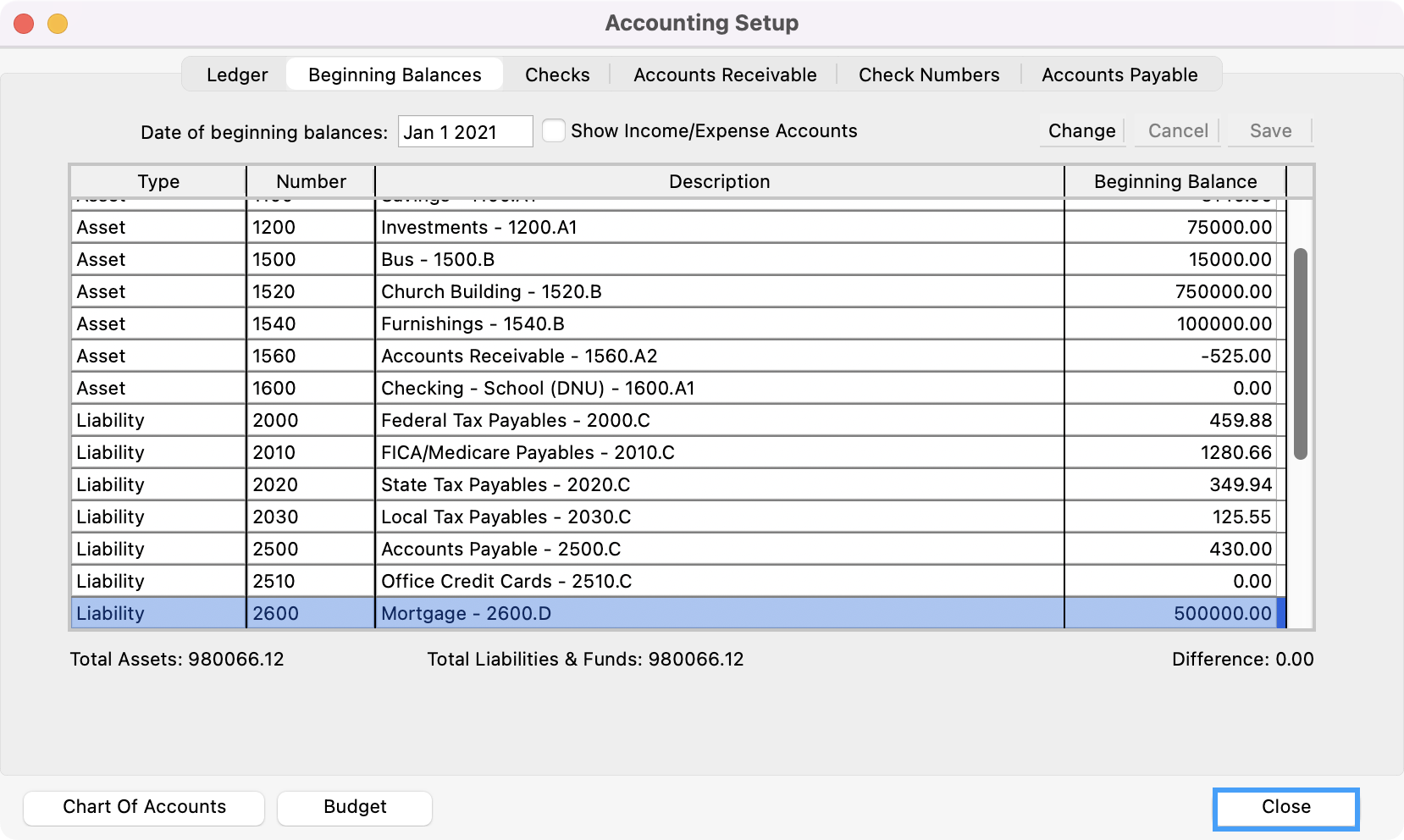Viewport: 1404px width, 840px height.
Task: Go to the Check Numbers tab
Action: tap(928, 75)
